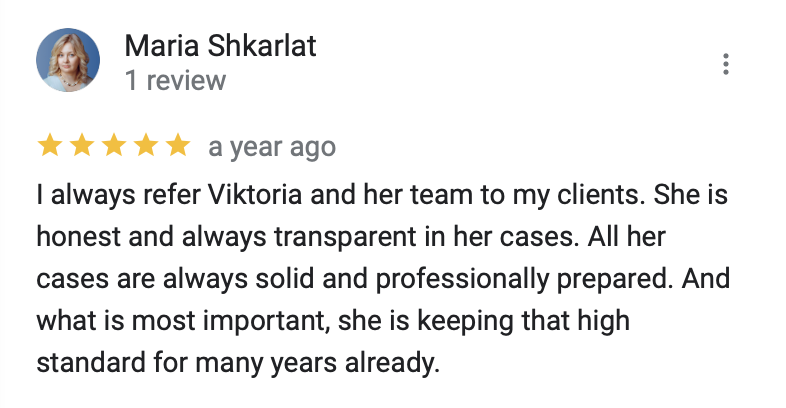This screenshot has width=786, height=408.
Task: Open the three-dot more options menu
Action: (x=726, y=63)
